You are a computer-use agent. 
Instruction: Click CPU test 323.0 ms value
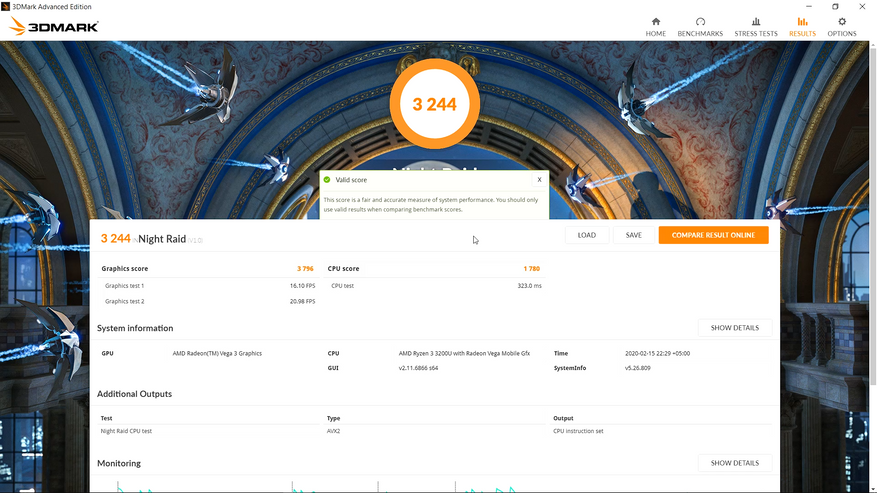[529, 285]
